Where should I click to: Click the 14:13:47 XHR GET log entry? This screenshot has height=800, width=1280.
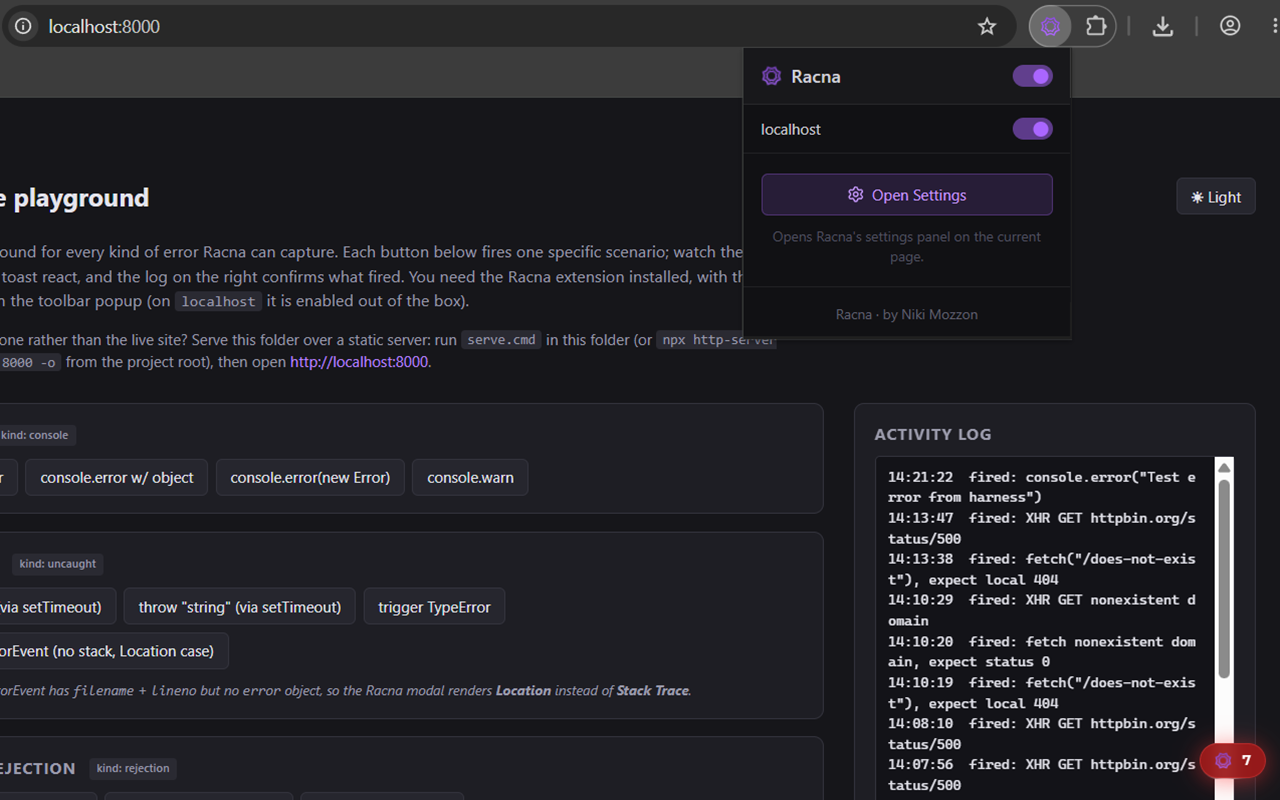click(x=1041, y=529)
